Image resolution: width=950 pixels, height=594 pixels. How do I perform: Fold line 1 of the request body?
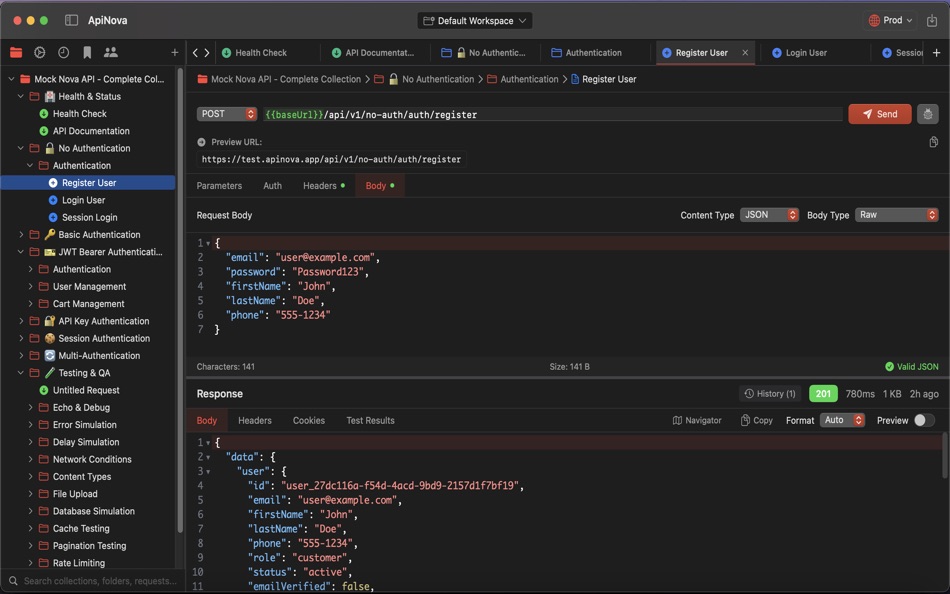click(208, 243)
